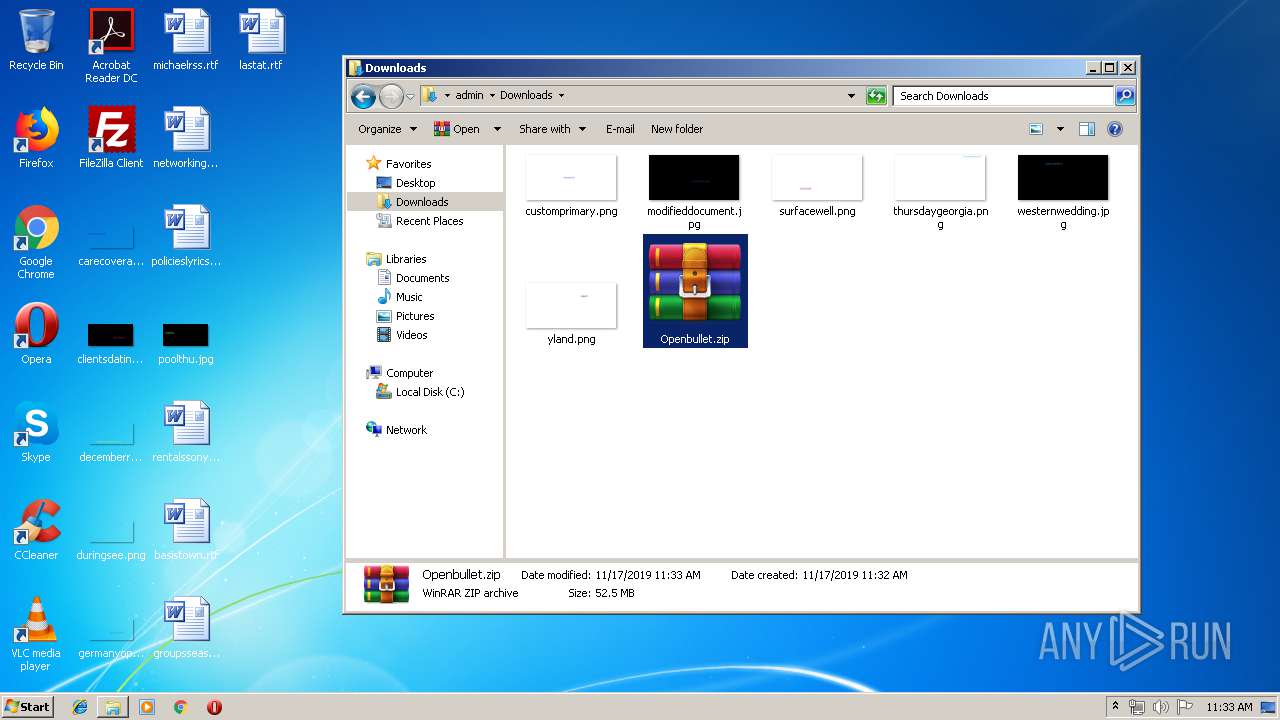Expand the view options dropdown arrow

pyautogui.click(x=1060, y=129)
